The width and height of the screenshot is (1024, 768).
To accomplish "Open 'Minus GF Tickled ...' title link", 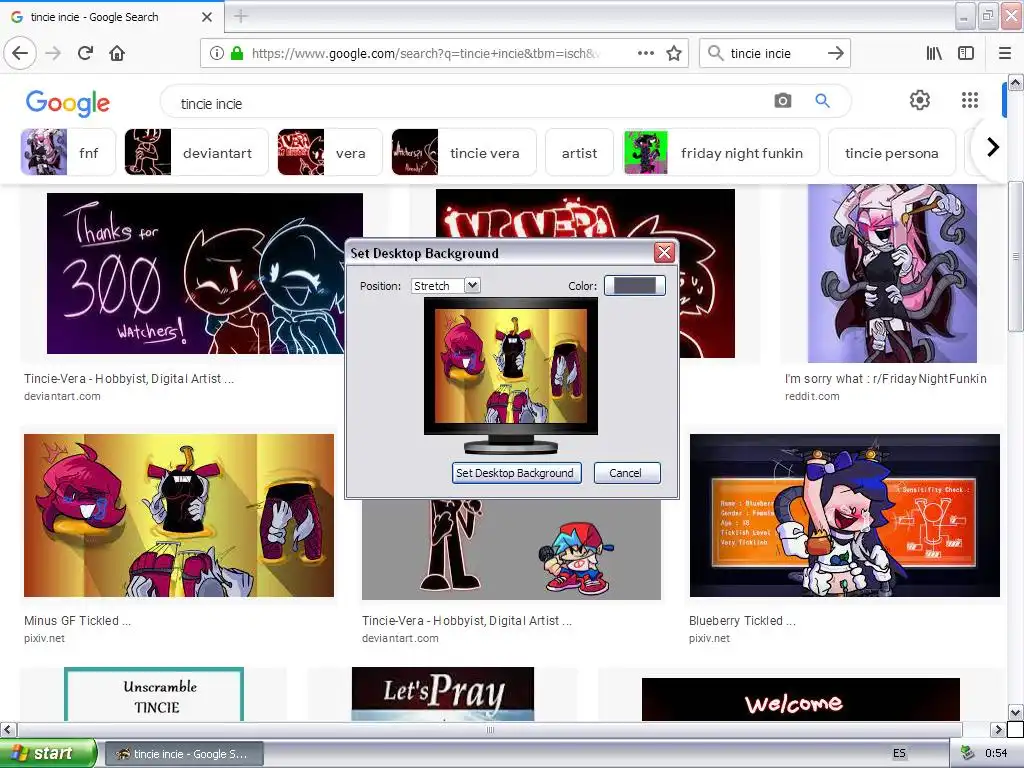I will point(78,621).
